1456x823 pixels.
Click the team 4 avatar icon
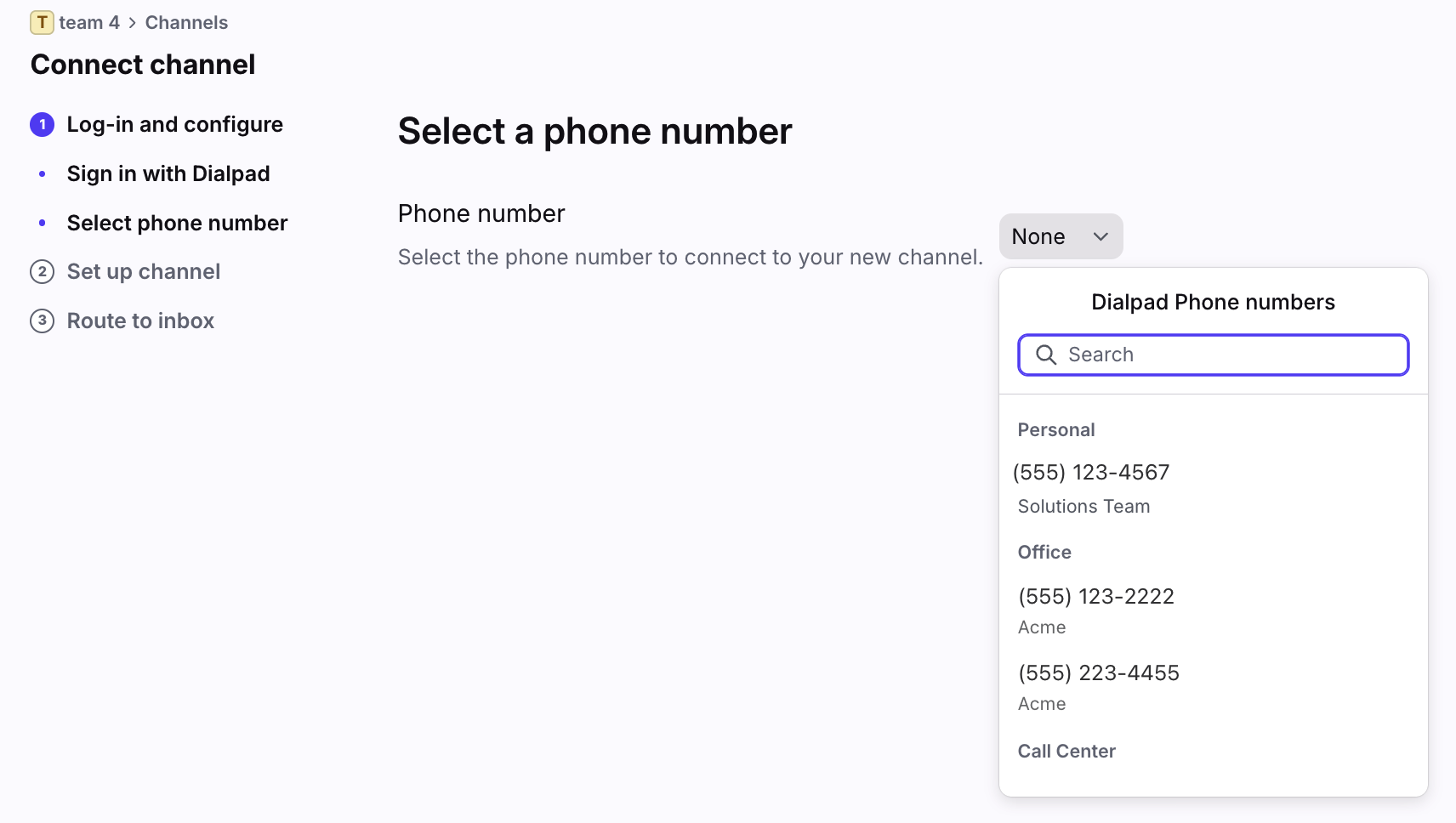coord(42,23)
